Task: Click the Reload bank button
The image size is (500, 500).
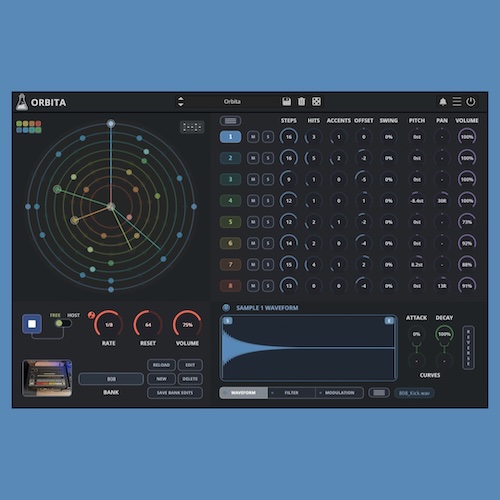Action: (x=161, y=365)
